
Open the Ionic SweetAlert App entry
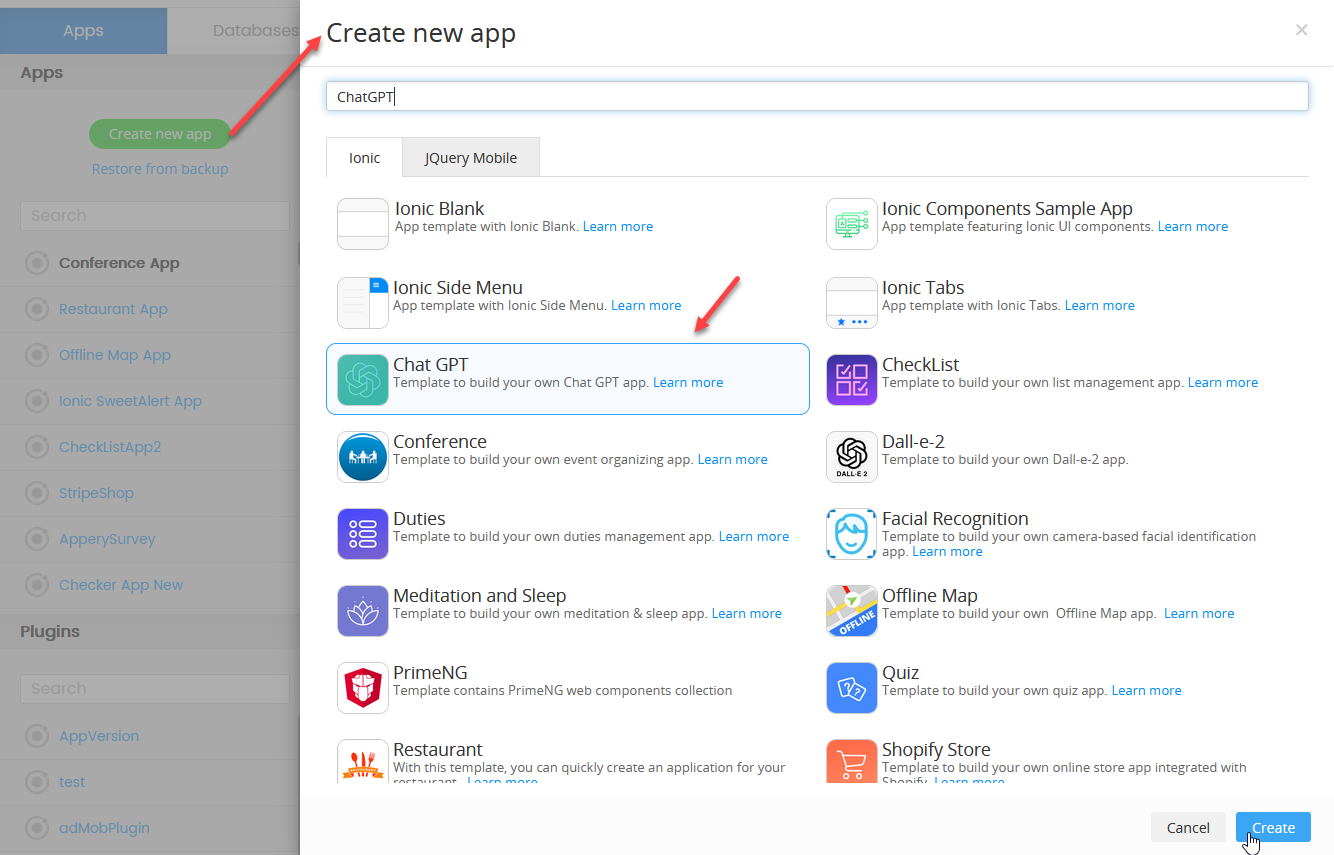coord(130,401)
